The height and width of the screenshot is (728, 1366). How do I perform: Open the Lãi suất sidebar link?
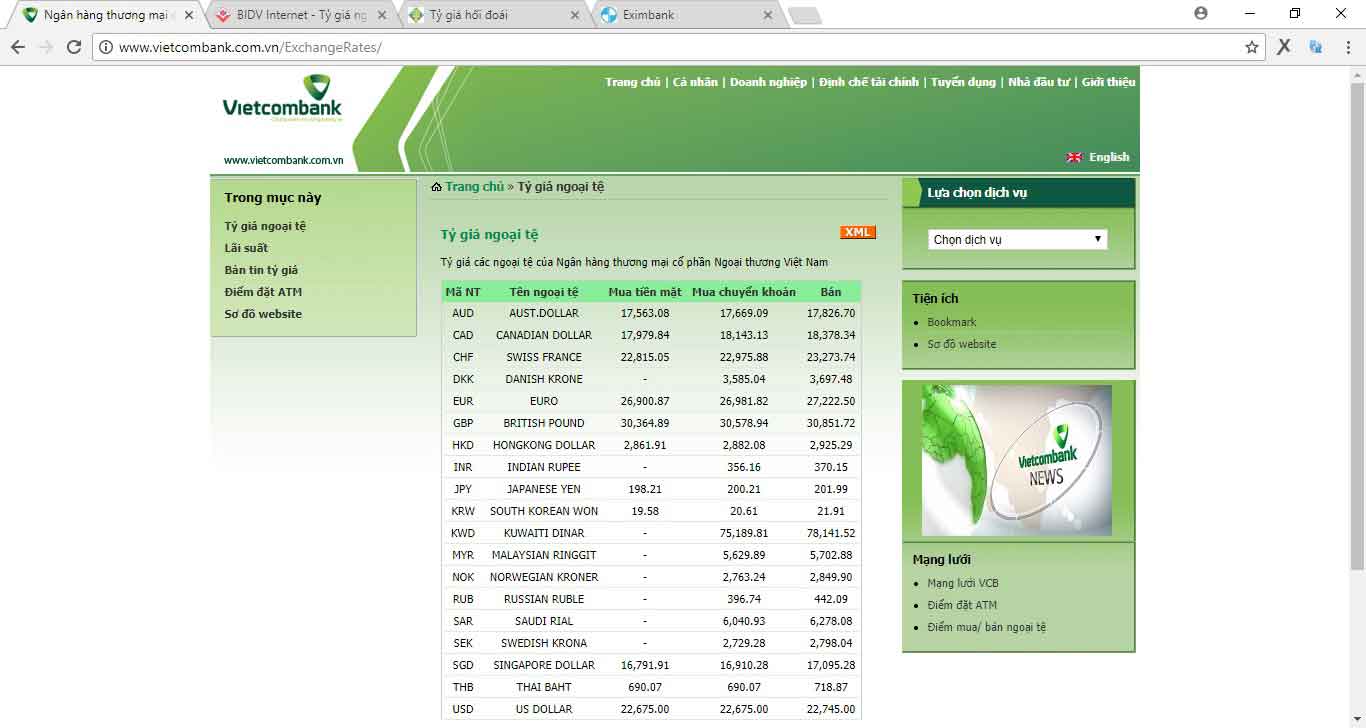pyautogui.click(x=246, y=248)
